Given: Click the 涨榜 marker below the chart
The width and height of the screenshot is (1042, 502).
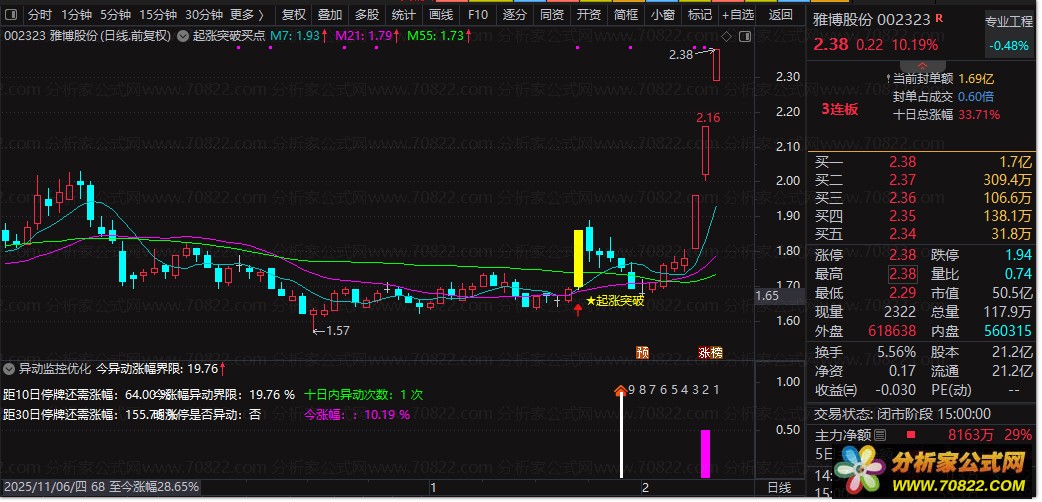Looking at the screenshot, I should click(x=710, y=352).
